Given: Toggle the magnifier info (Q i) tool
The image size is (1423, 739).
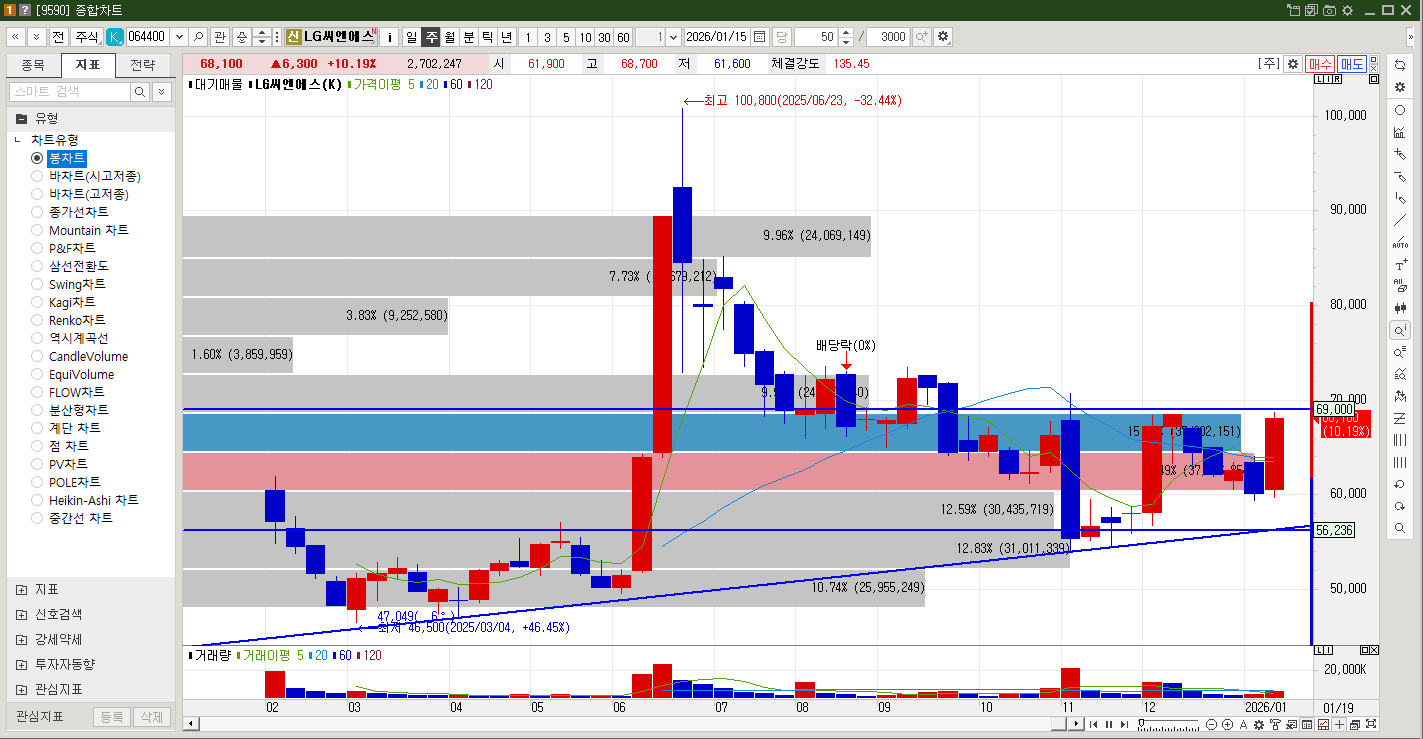Looking at the screenshot, I should tap(1400, 330).
